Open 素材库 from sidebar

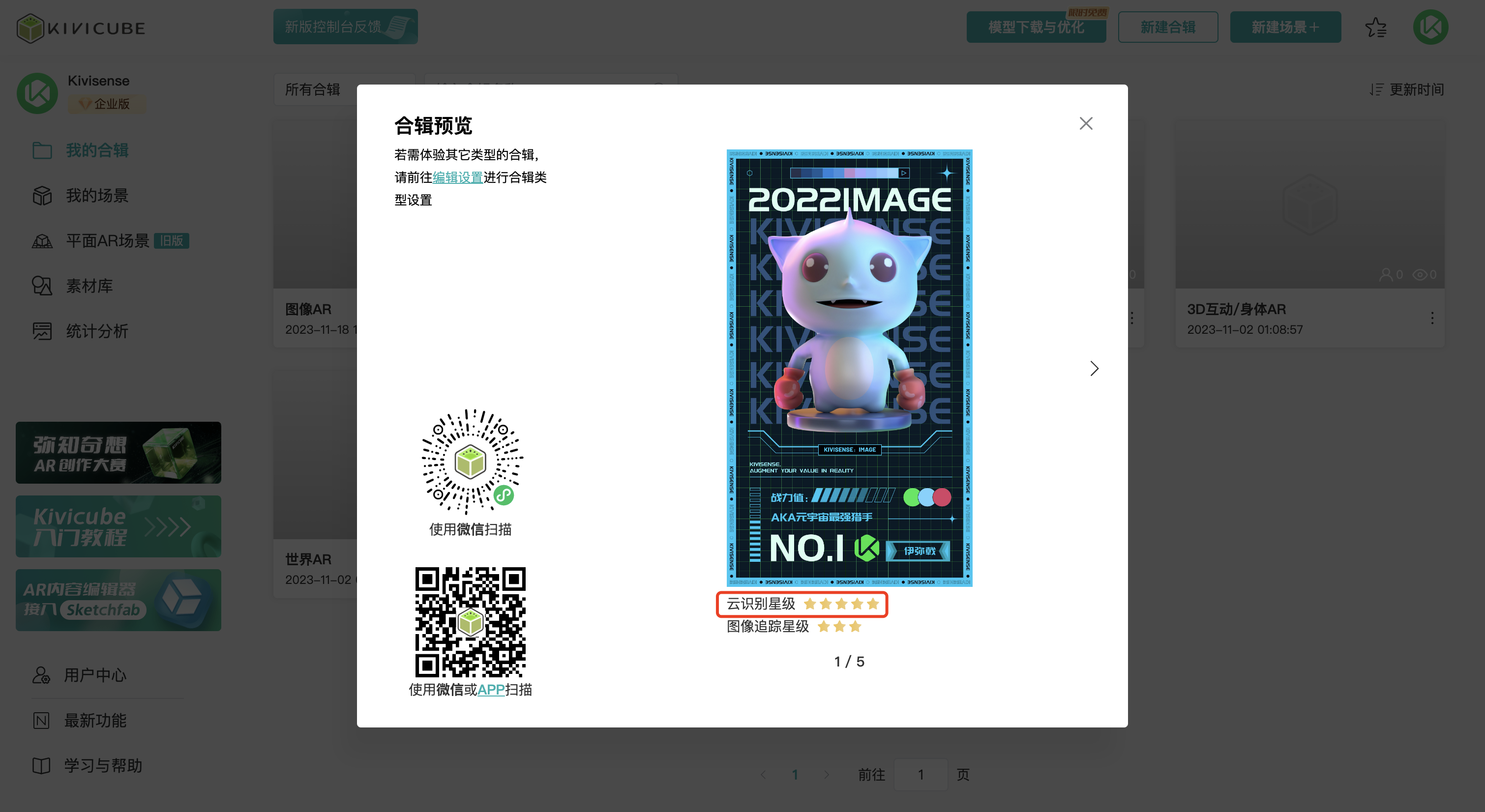click(x=89, y=286)
